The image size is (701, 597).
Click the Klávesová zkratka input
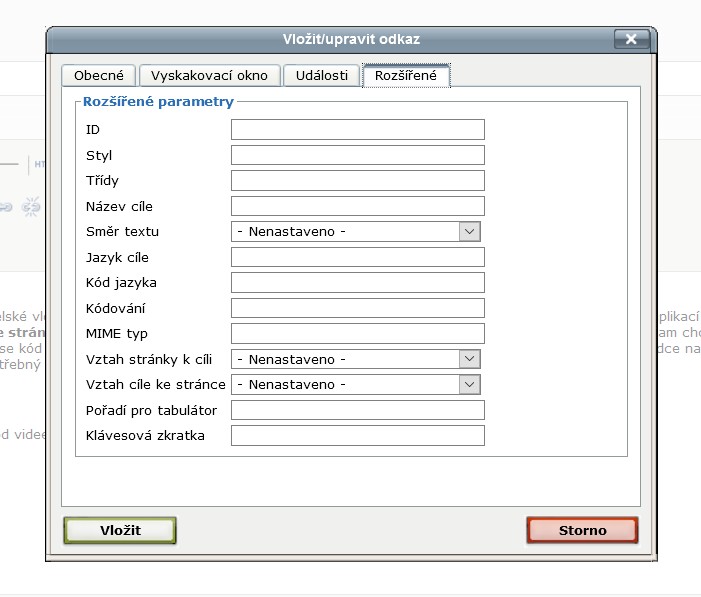(357, 435)
